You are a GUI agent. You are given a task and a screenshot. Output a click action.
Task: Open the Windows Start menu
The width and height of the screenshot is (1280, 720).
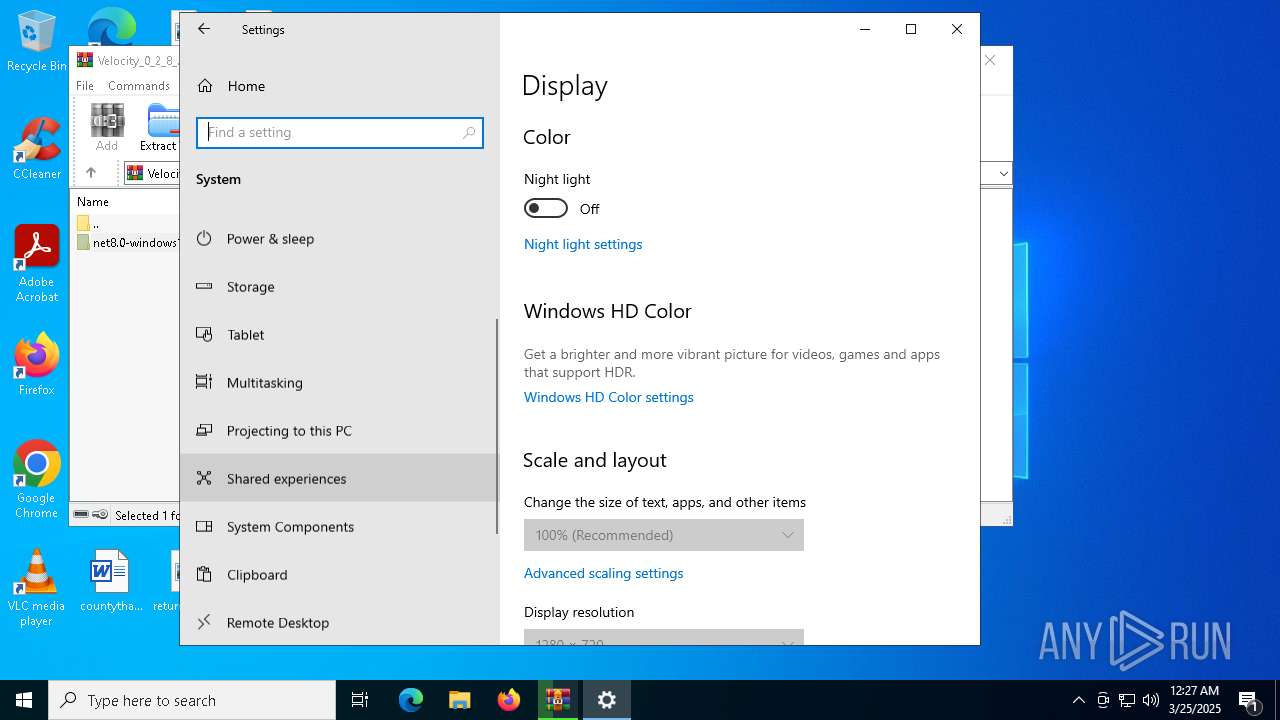click(x=24, y=700)
